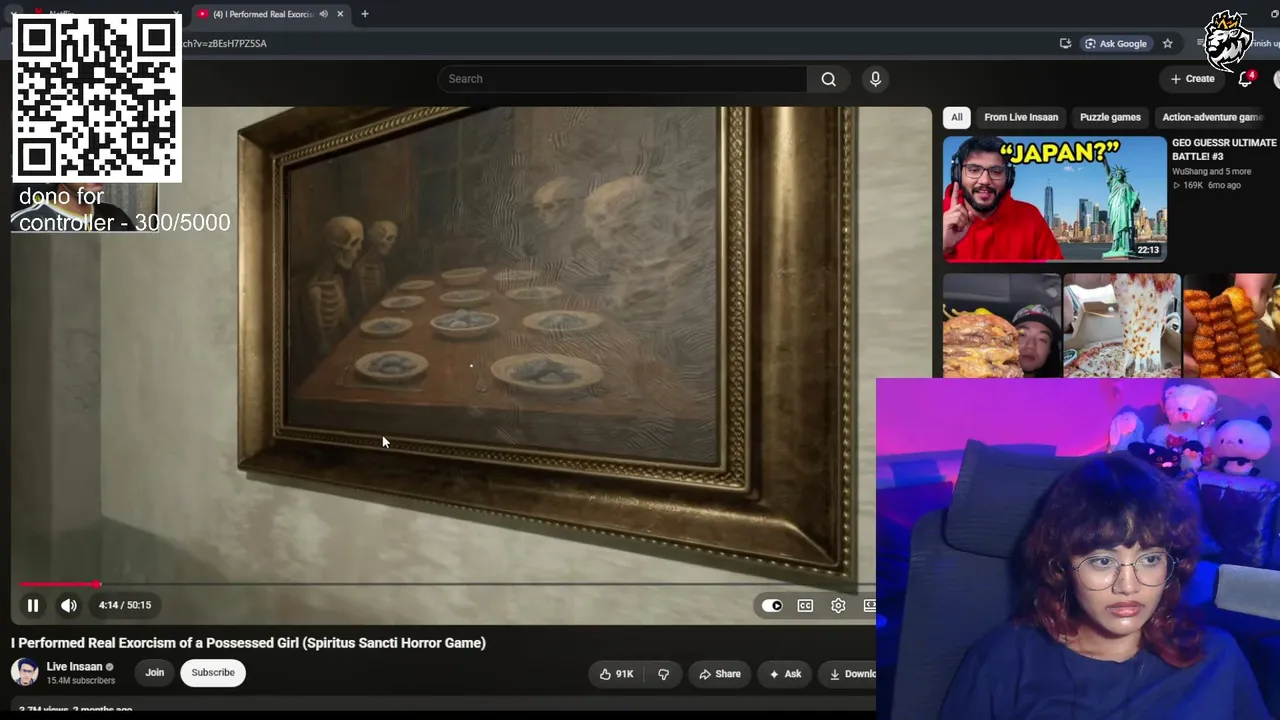Screen dimensions: 1280x720
Task: Click the video title text below player
Action: [248, 643]
